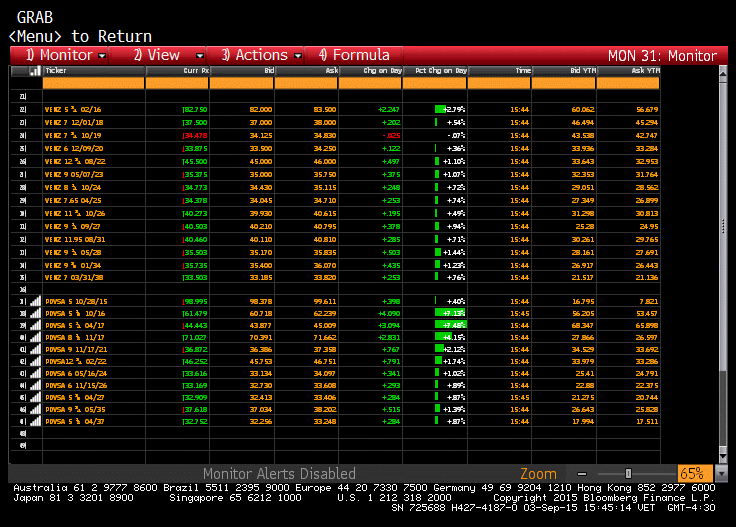Image resolution: width=736 pixels, height=527 pixels.
Task: Click the chart icon for PDVSA 8 11/17 row
Action: pyautogui.click(x=35, y=337)
